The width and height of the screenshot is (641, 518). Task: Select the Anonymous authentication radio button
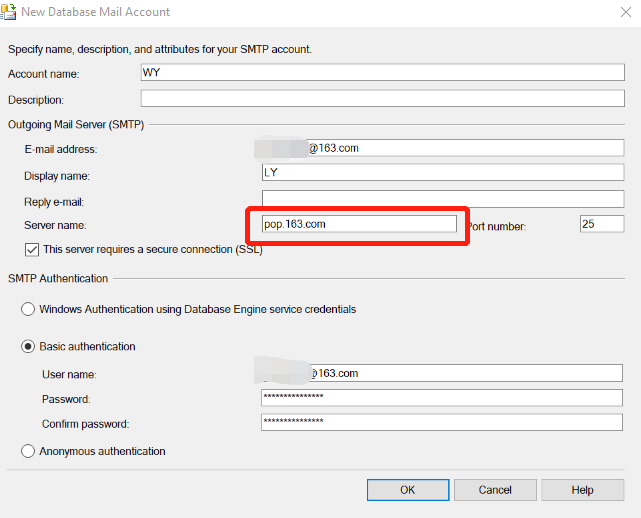point(28,451)
